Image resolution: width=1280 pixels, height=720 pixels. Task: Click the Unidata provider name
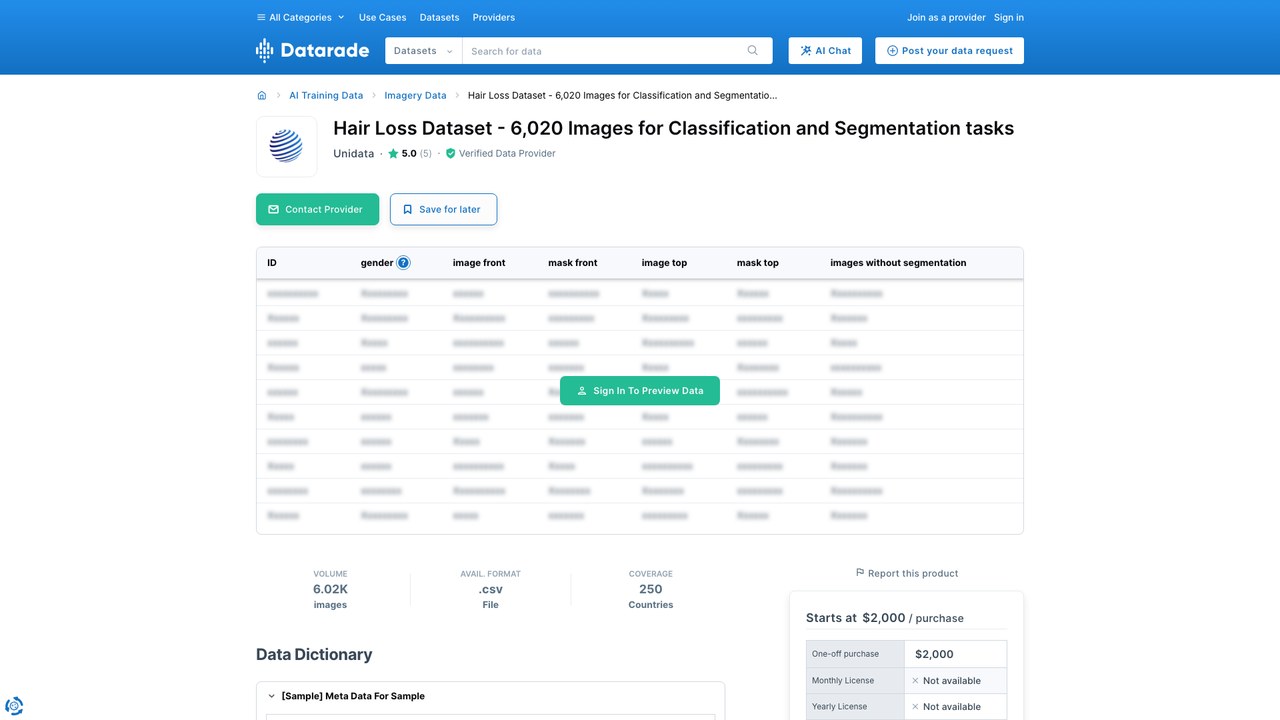tap(353, 154)
